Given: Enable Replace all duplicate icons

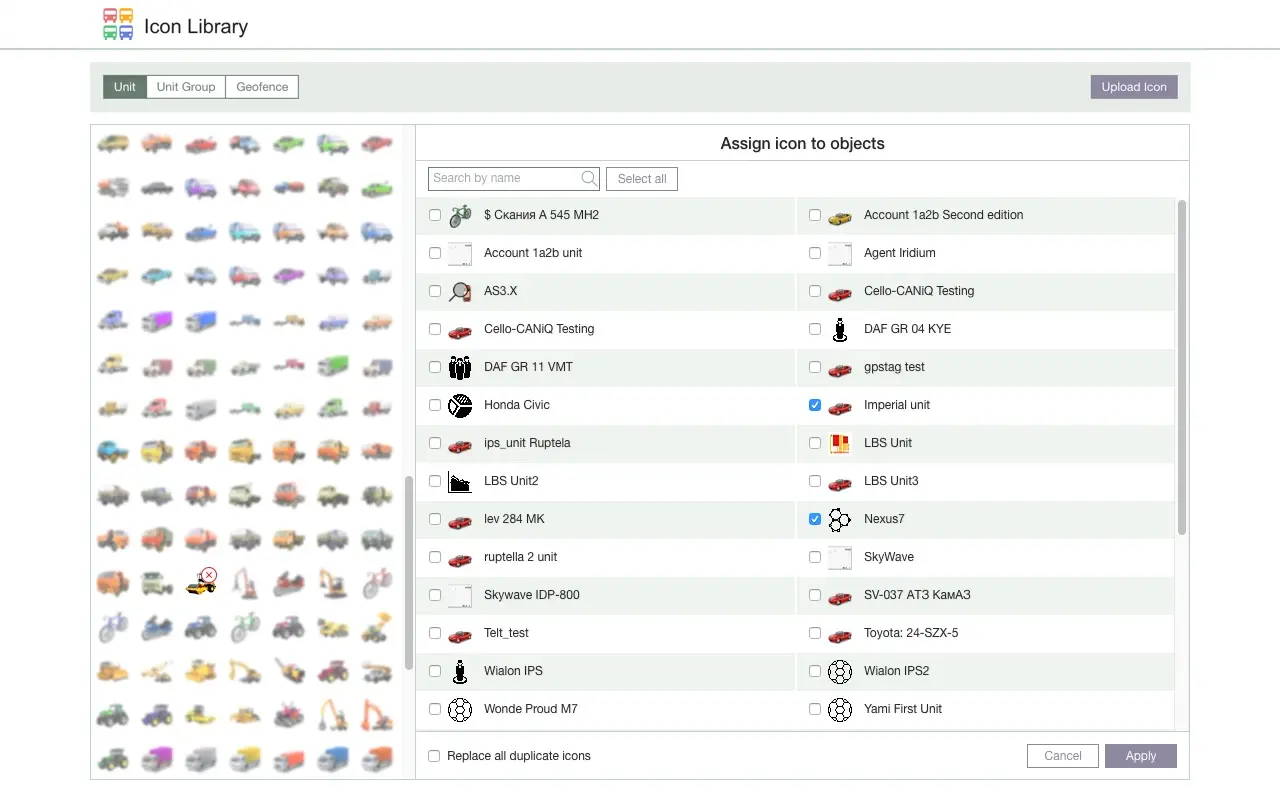Looking at the screenshot, I should (434, 756).
